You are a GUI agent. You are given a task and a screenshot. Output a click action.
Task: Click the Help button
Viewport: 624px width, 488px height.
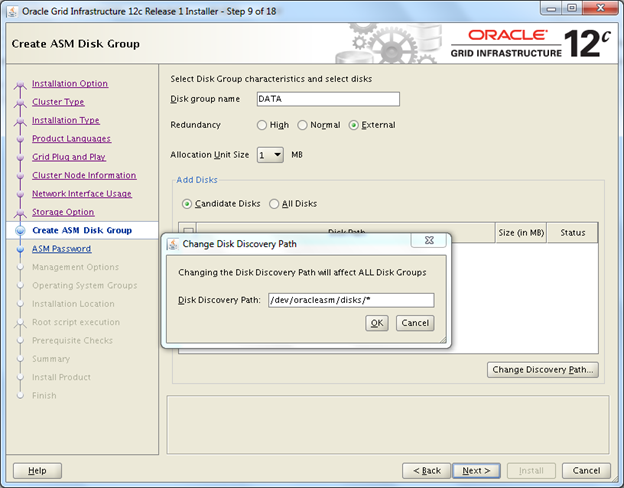[37, 471]
